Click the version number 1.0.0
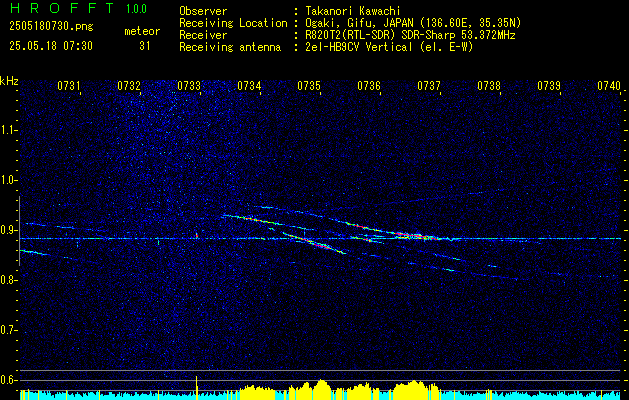This screenshot has width=629, height=400. 136,8
